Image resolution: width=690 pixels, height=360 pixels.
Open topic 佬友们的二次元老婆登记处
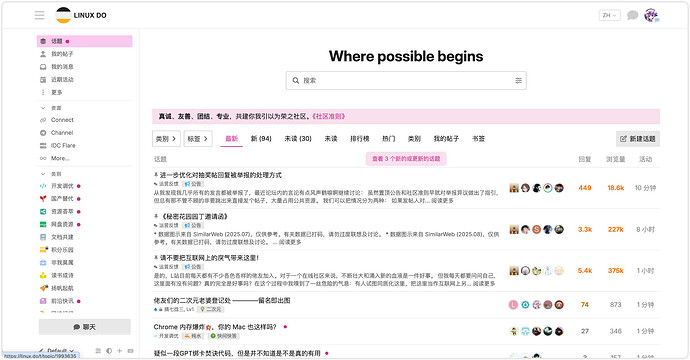click(222, 301)
